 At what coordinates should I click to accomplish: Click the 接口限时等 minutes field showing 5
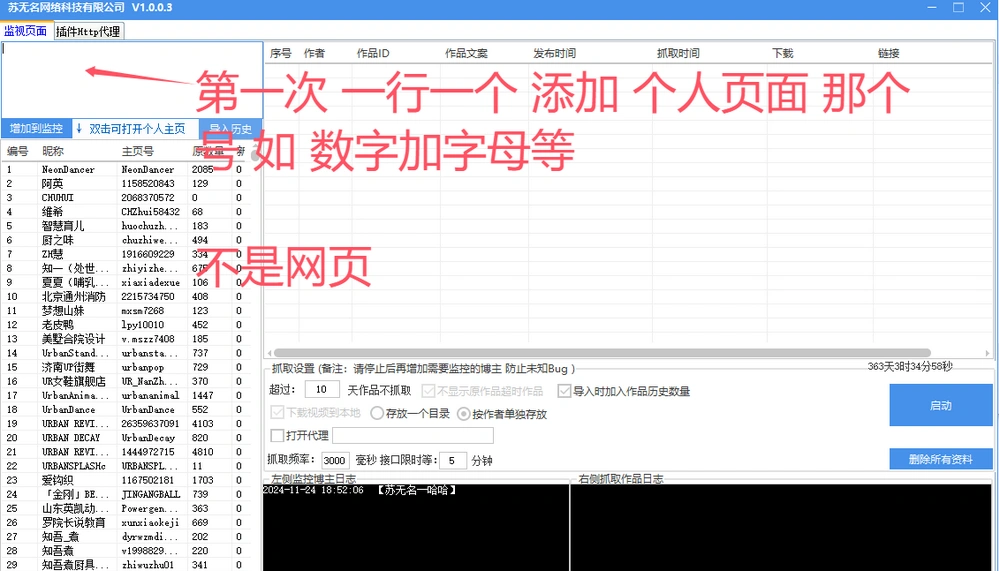(x=451, y=460)
